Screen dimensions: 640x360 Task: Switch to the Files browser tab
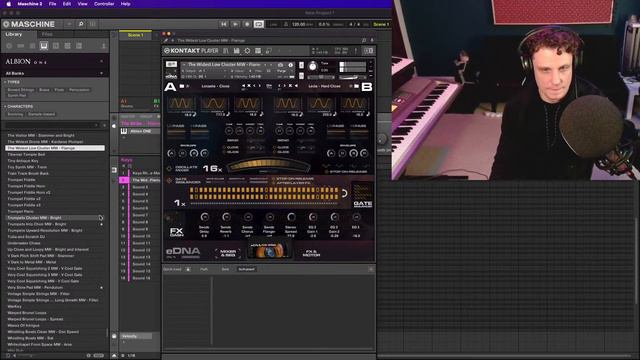point(47,34)
